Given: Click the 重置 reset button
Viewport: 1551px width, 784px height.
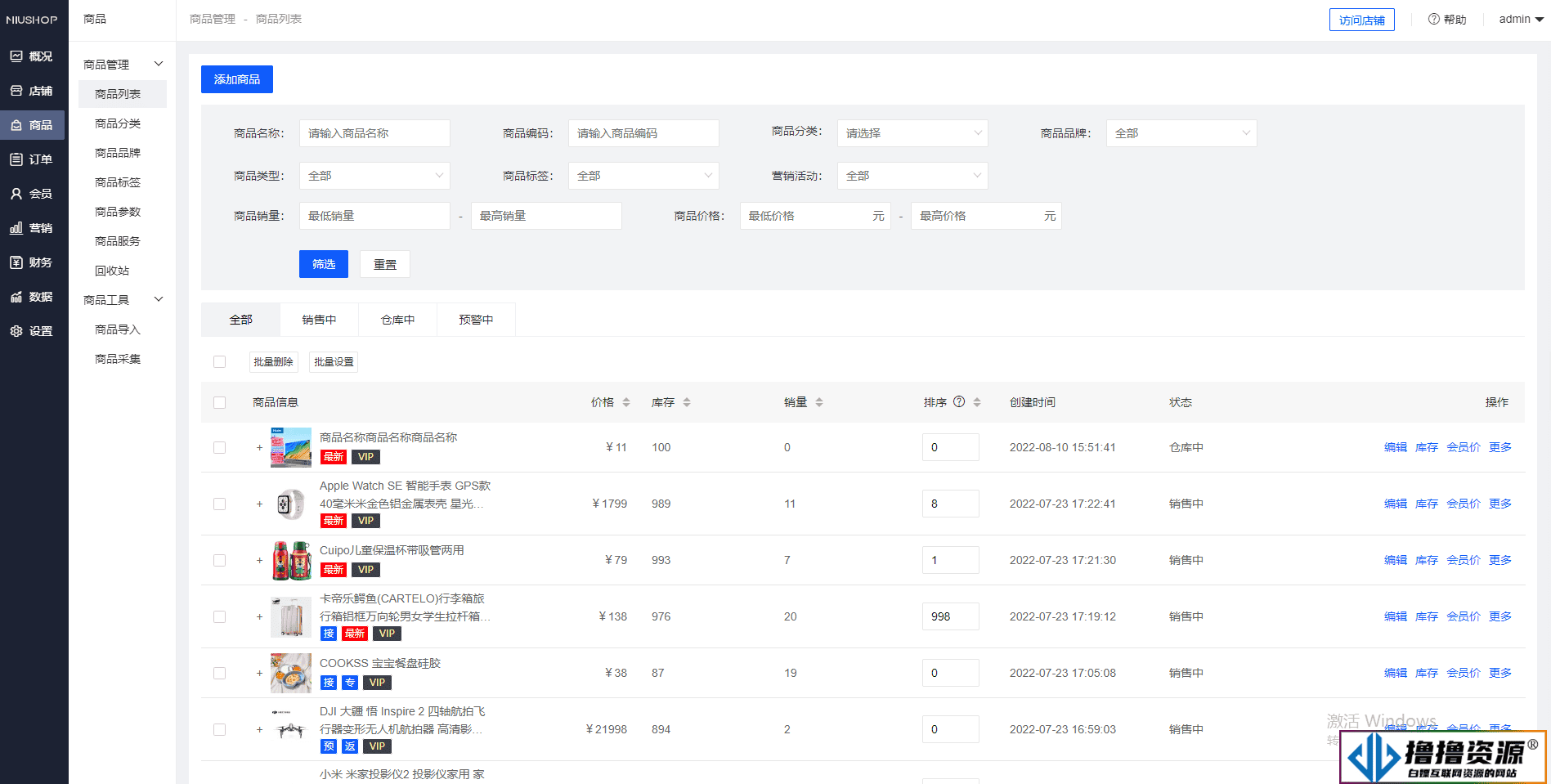Looking at the screenshot, I should tap(385, 264).
